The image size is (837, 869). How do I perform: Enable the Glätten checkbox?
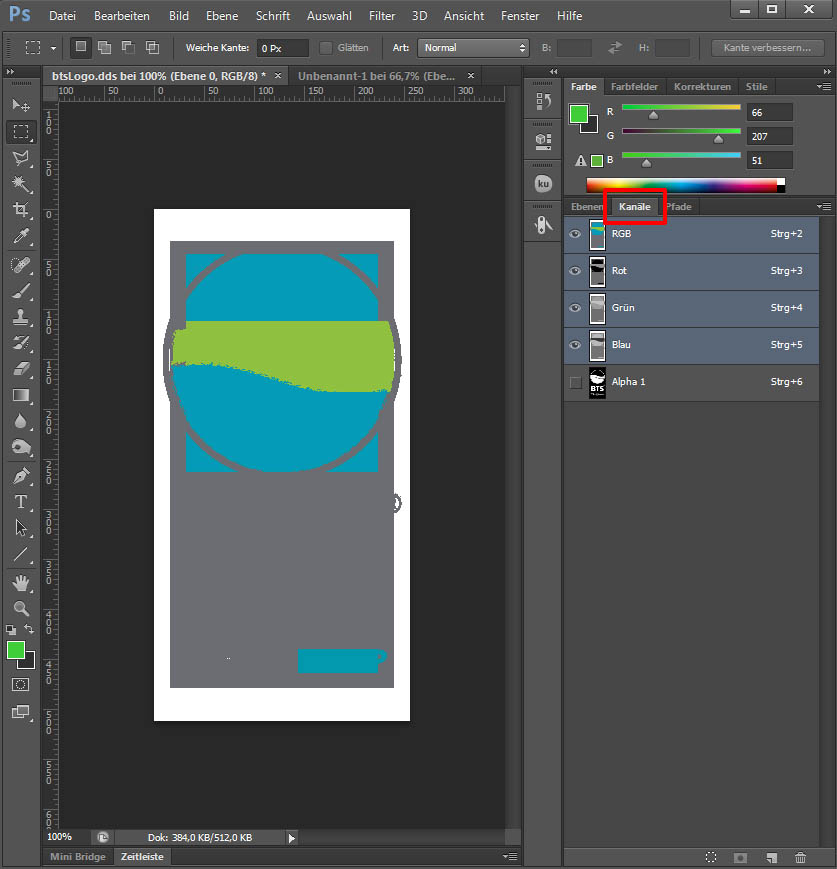coord(326,48)
